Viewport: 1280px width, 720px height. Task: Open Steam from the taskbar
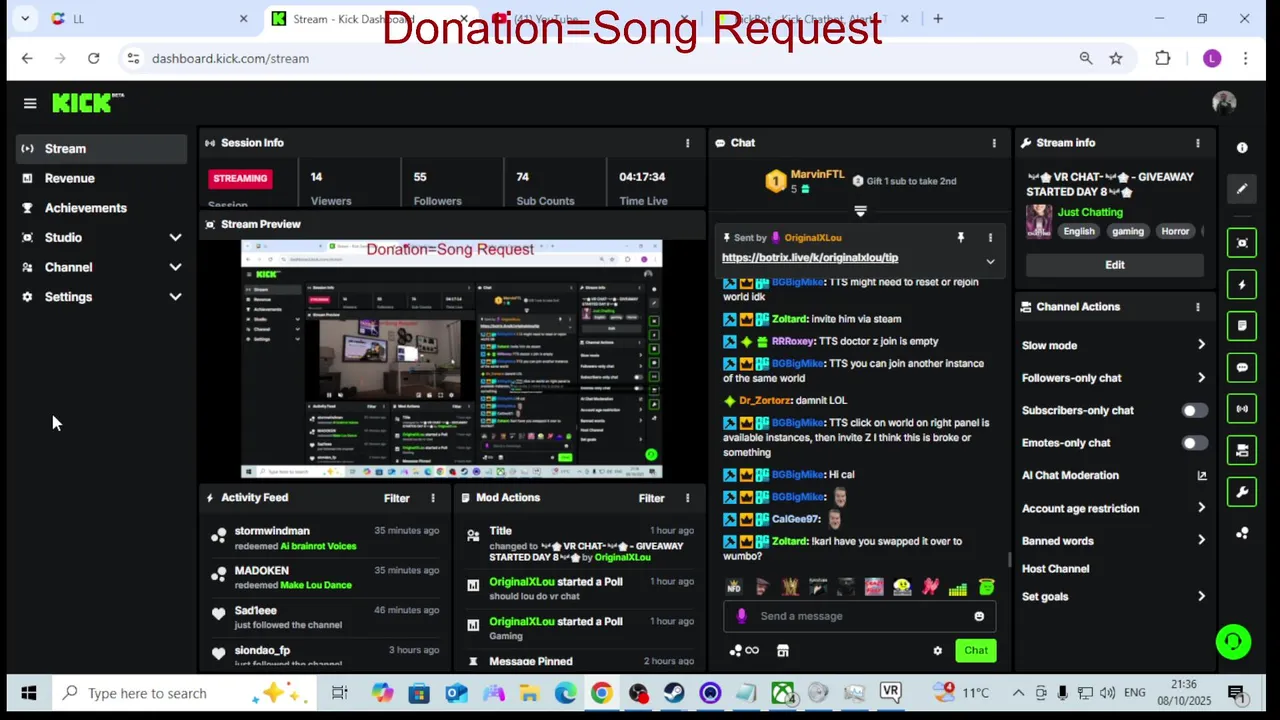click(x=674, y=693)
